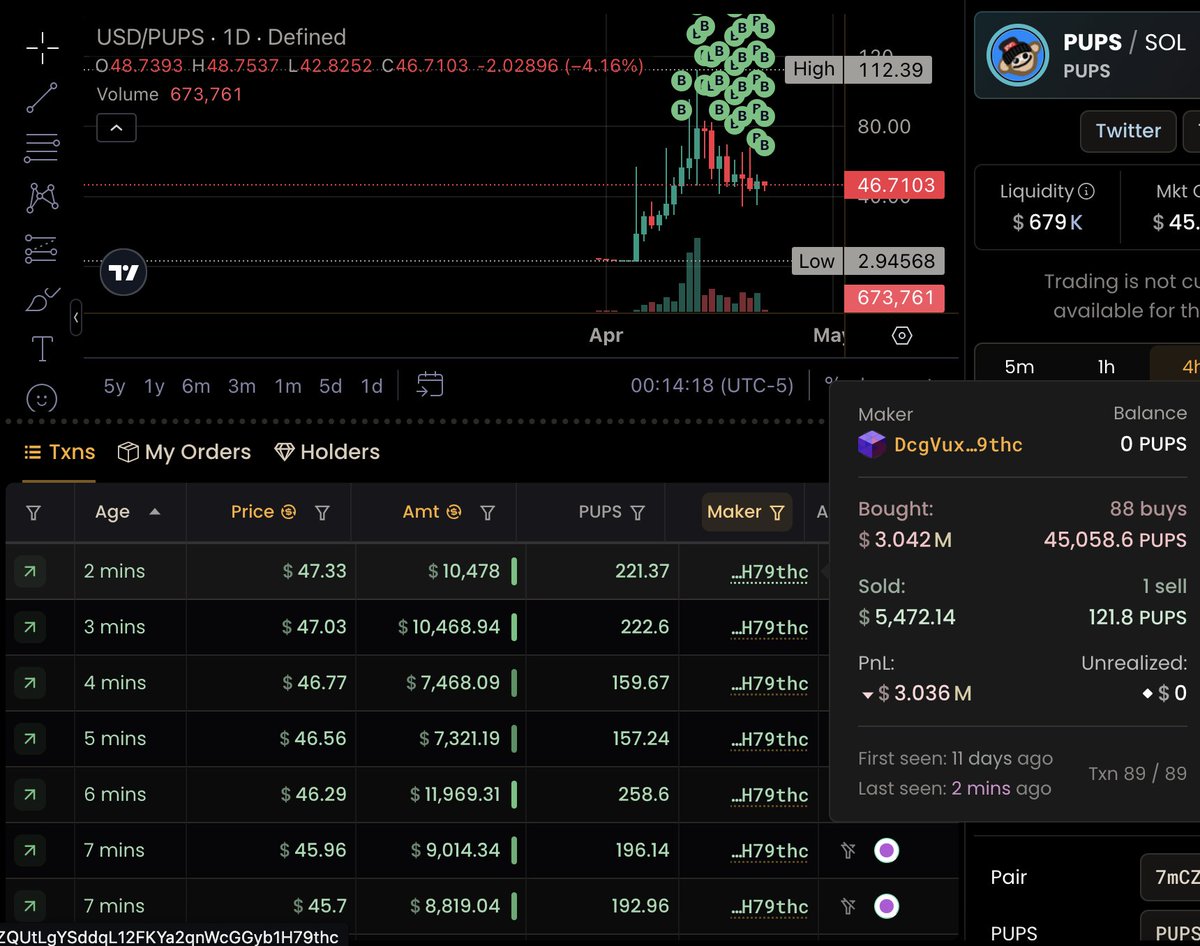This screenshot has height=946, width=1200.
Task: Click the TradingView logo badge
Action: (x=125, y=272)
